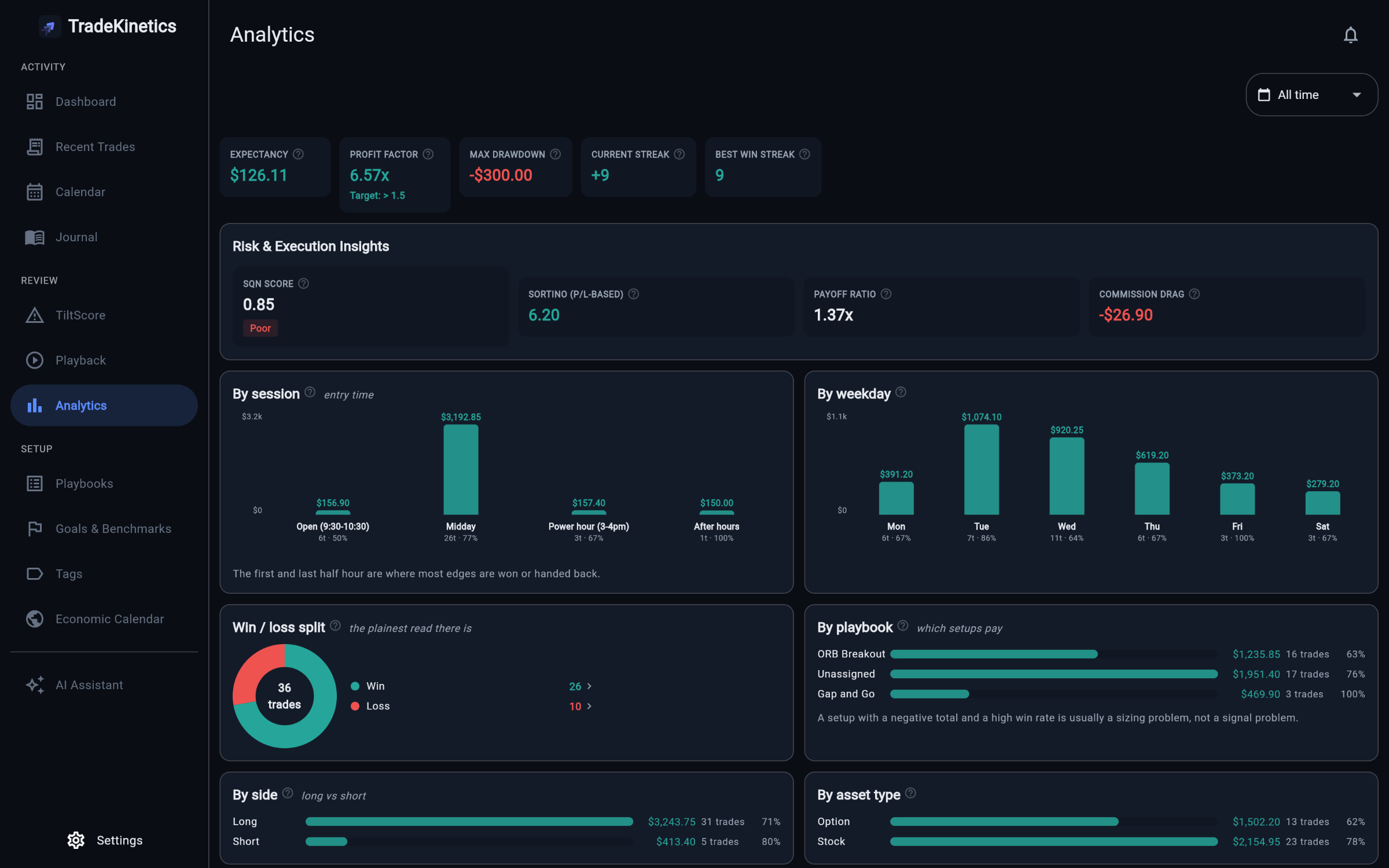
Task: Launch the AI Assistant
Action: pyautogui.click(x=104, y=685)
